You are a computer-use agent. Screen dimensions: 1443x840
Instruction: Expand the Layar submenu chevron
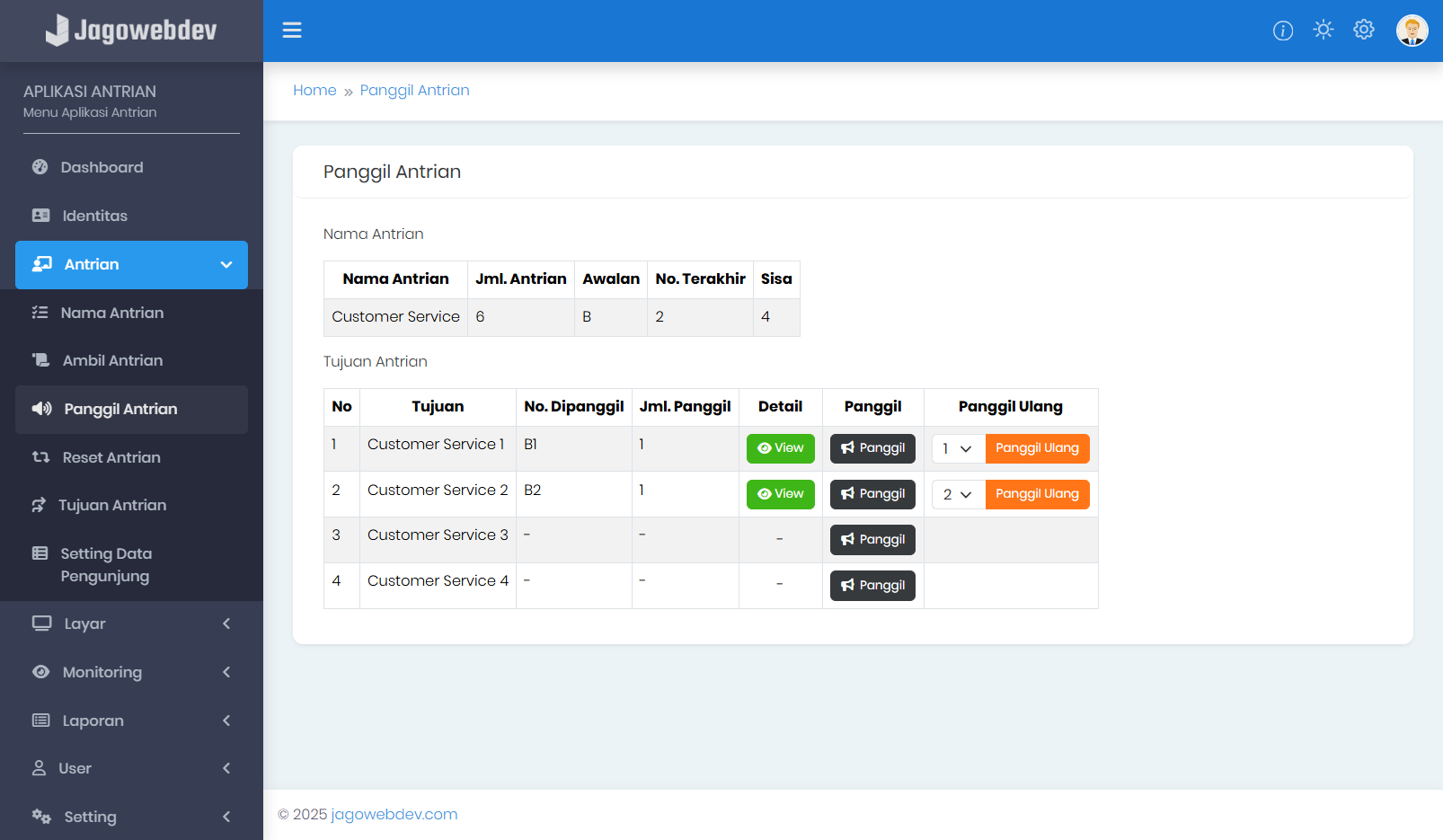pos(226,623)
